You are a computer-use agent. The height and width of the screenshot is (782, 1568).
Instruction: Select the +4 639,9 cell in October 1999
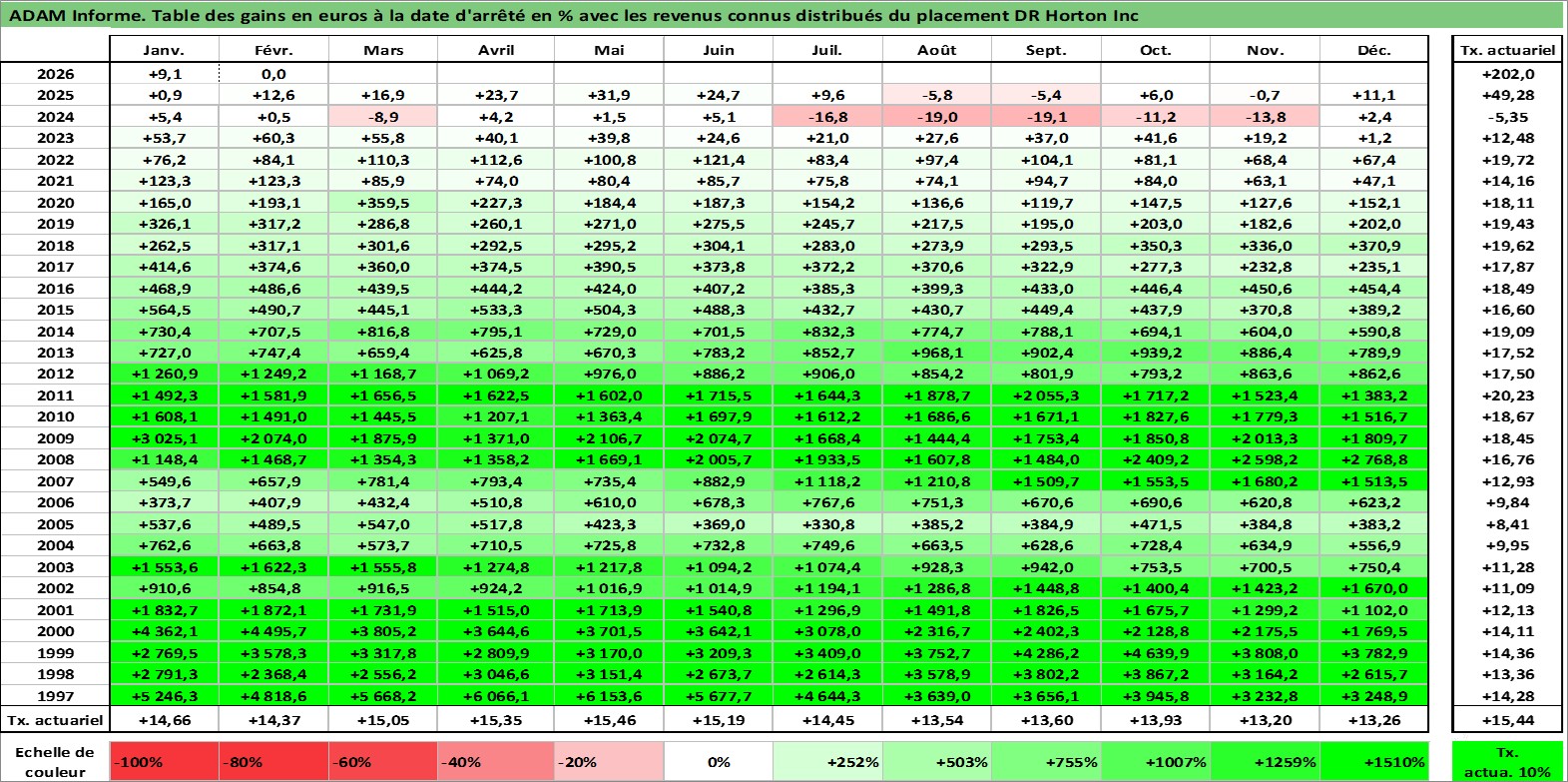[1156, 653]
